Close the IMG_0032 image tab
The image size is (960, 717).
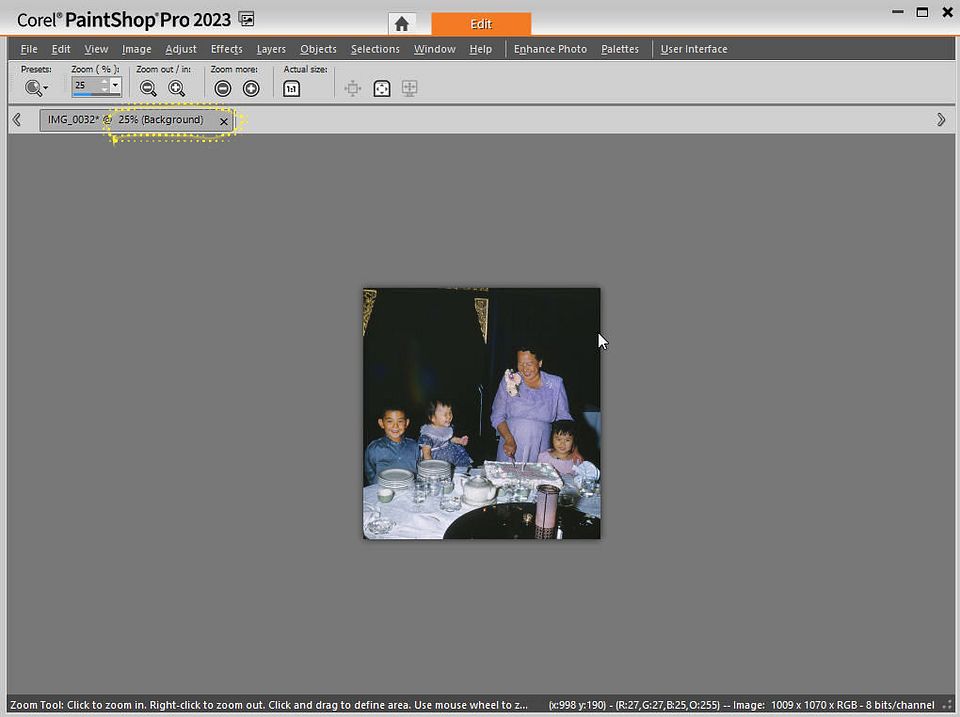(224, 121)
